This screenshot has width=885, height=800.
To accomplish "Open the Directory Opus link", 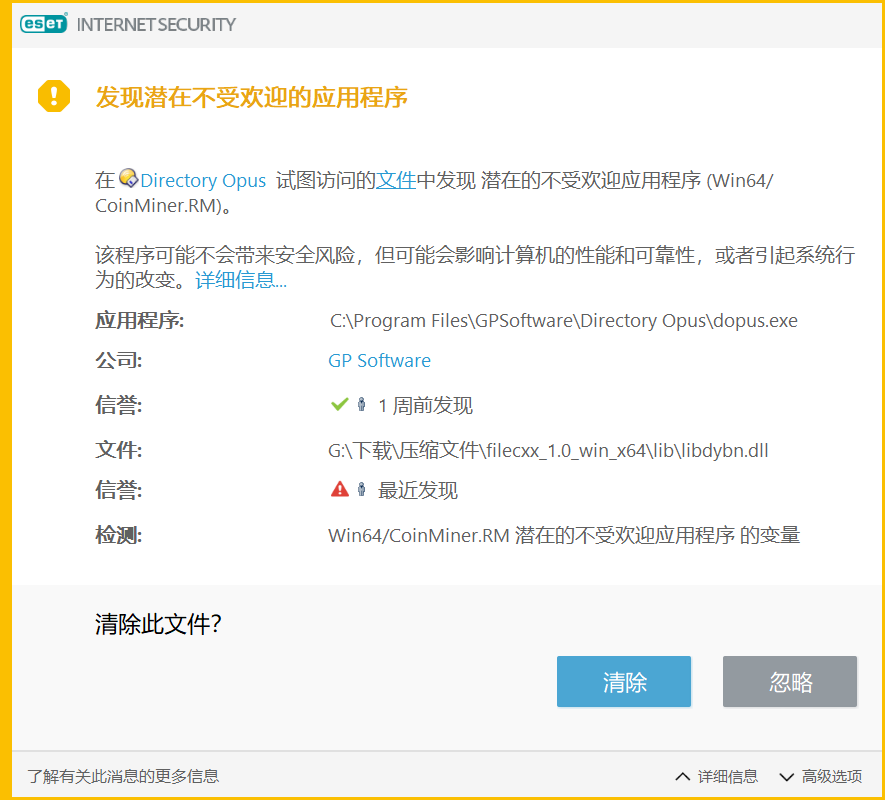I will 203,181.
